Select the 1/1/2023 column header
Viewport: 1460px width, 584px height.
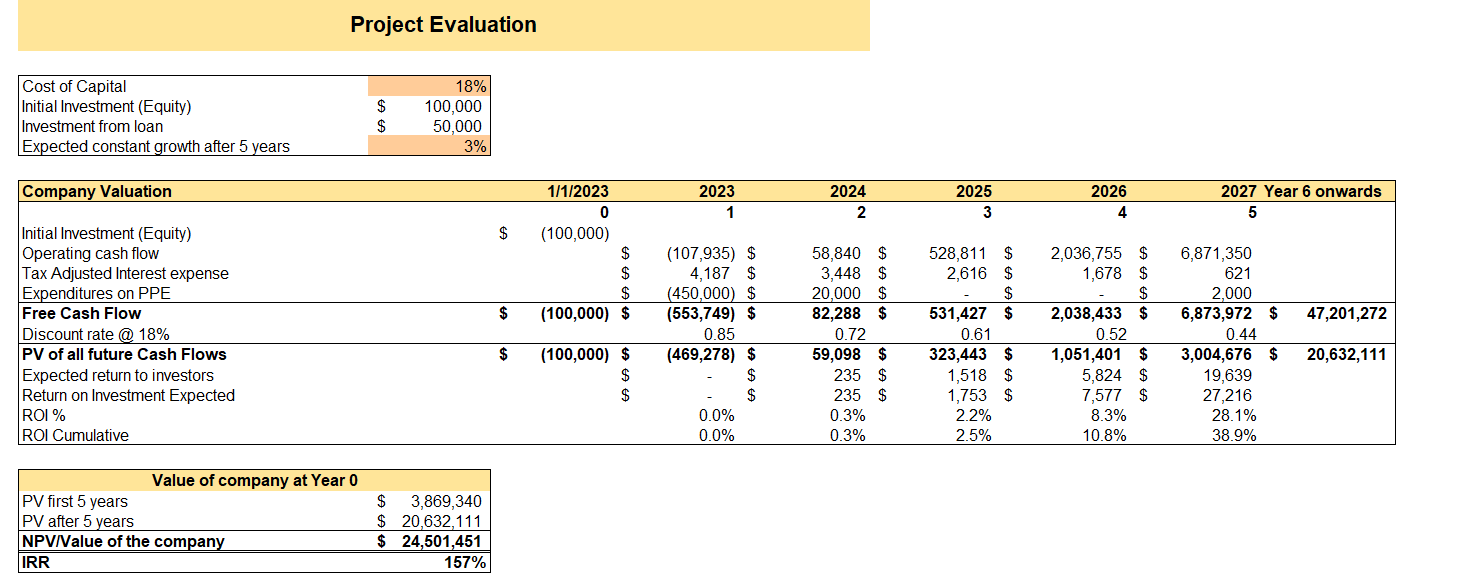(580, 191)
